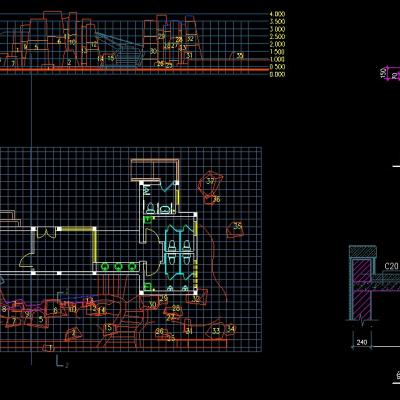Select the section mark labeled 2
Screen dimensions: 400x400
click(x=62, y=361)
